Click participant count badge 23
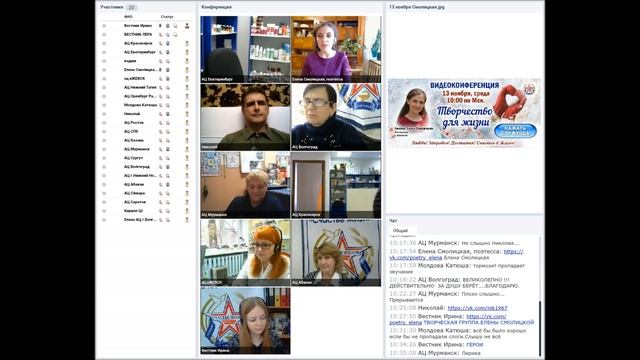 click(x=131, y=7)
